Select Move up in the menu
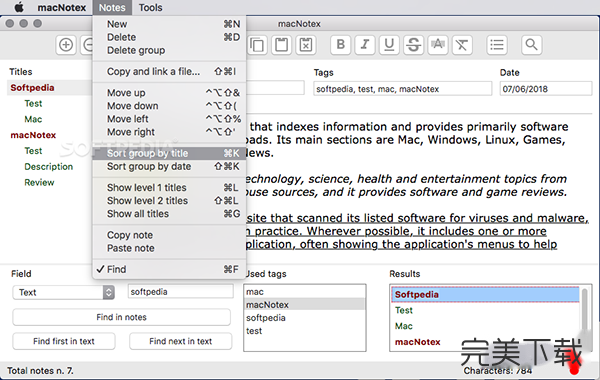600x380 pixels. coord(169,93)
